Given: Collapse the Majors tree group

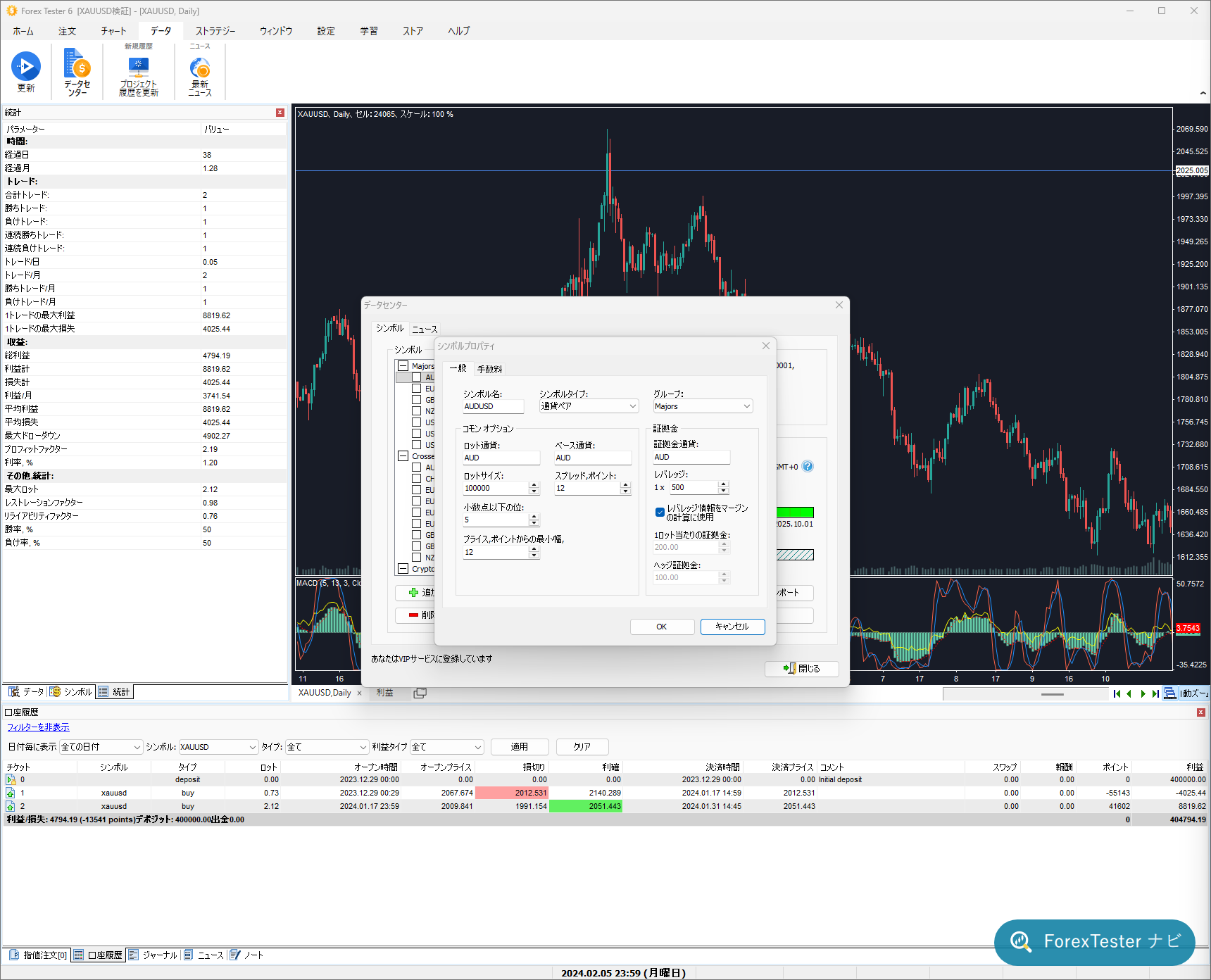Looking at the screenshot, I should pos(403,366).
